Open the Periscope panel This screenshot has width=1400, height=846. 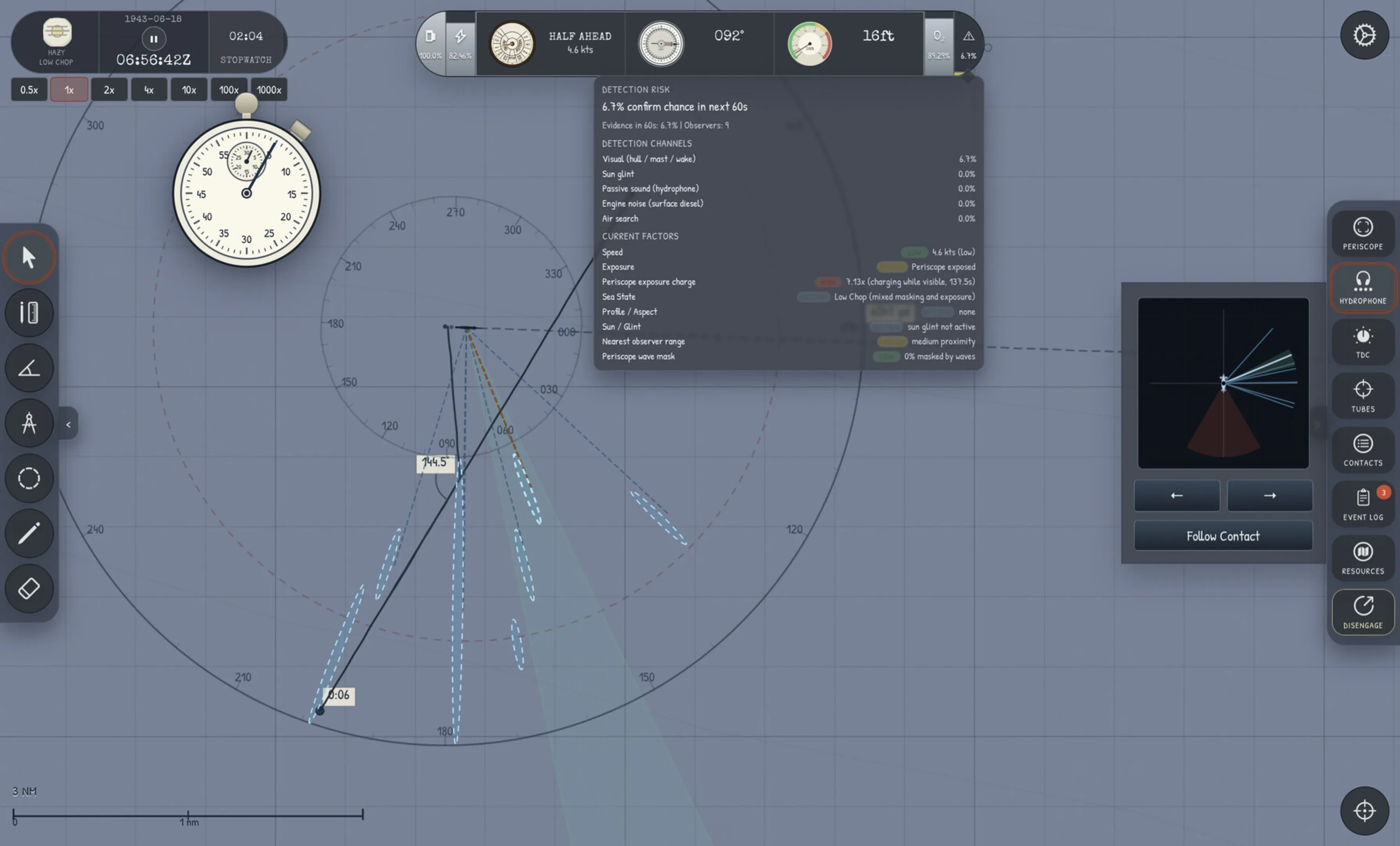pyautogui.click(x=1362, y=234)
